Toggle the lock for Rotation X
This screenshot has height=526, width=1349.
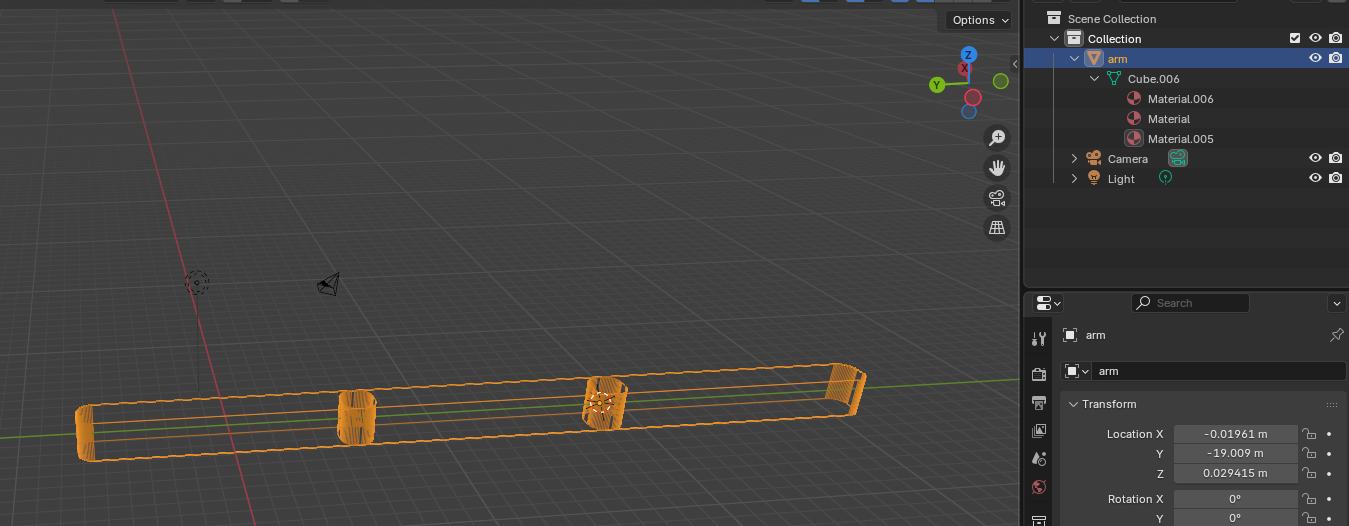tap(1308, 499)
